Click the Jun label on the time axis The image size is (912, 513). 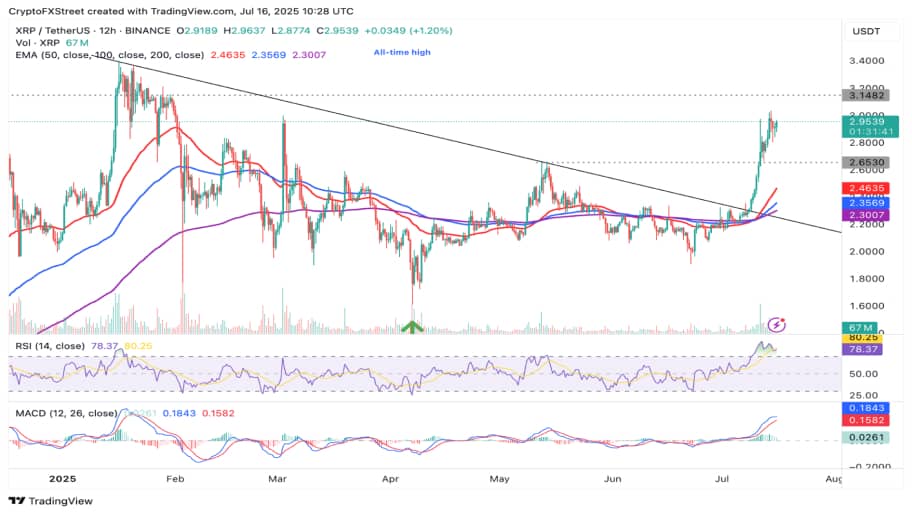click(x=612, y=479)
